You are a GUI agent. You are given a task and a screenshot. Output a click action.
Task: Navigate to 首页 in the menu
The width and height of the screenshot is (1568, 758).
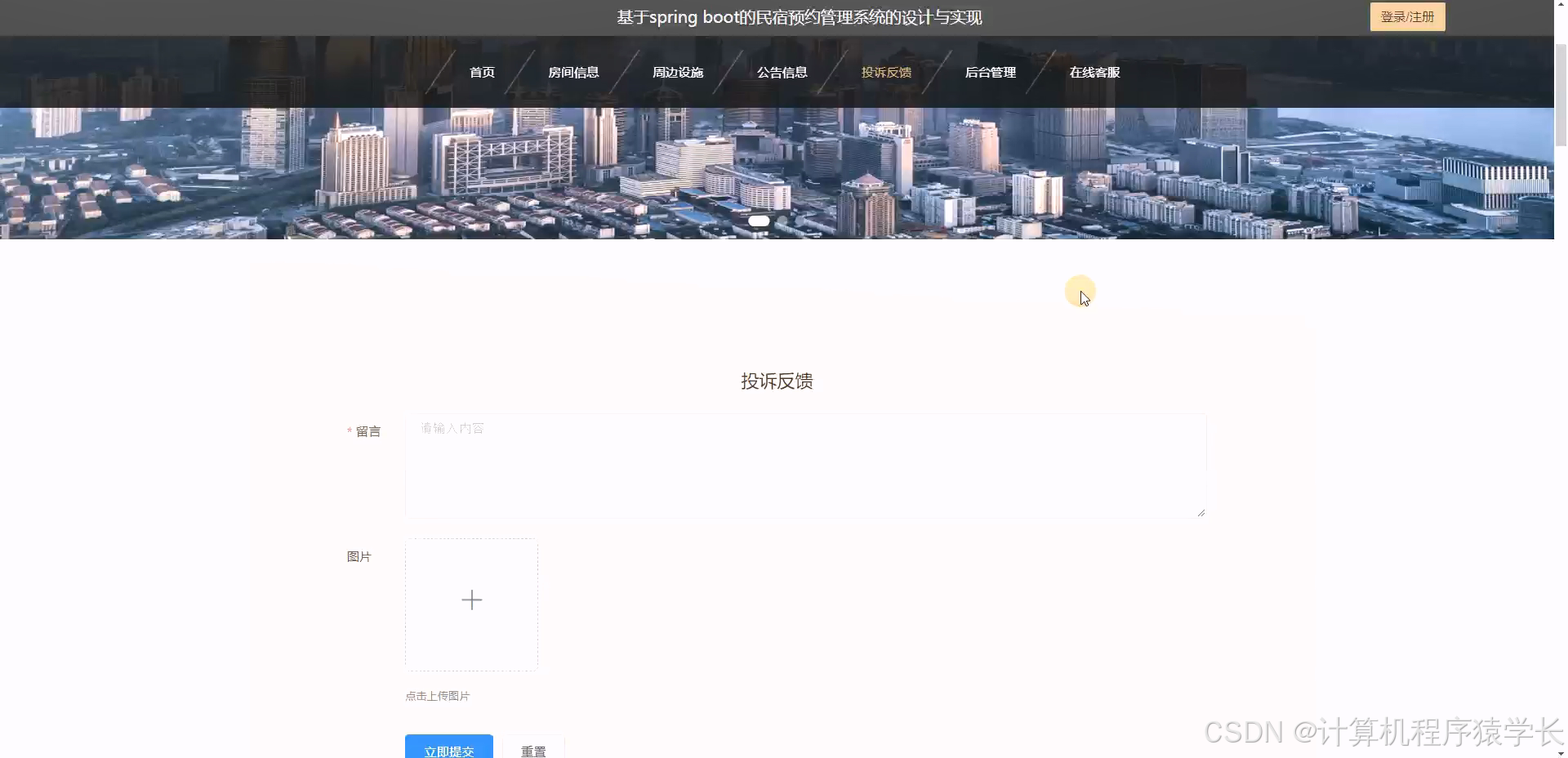tap(481, 72)
